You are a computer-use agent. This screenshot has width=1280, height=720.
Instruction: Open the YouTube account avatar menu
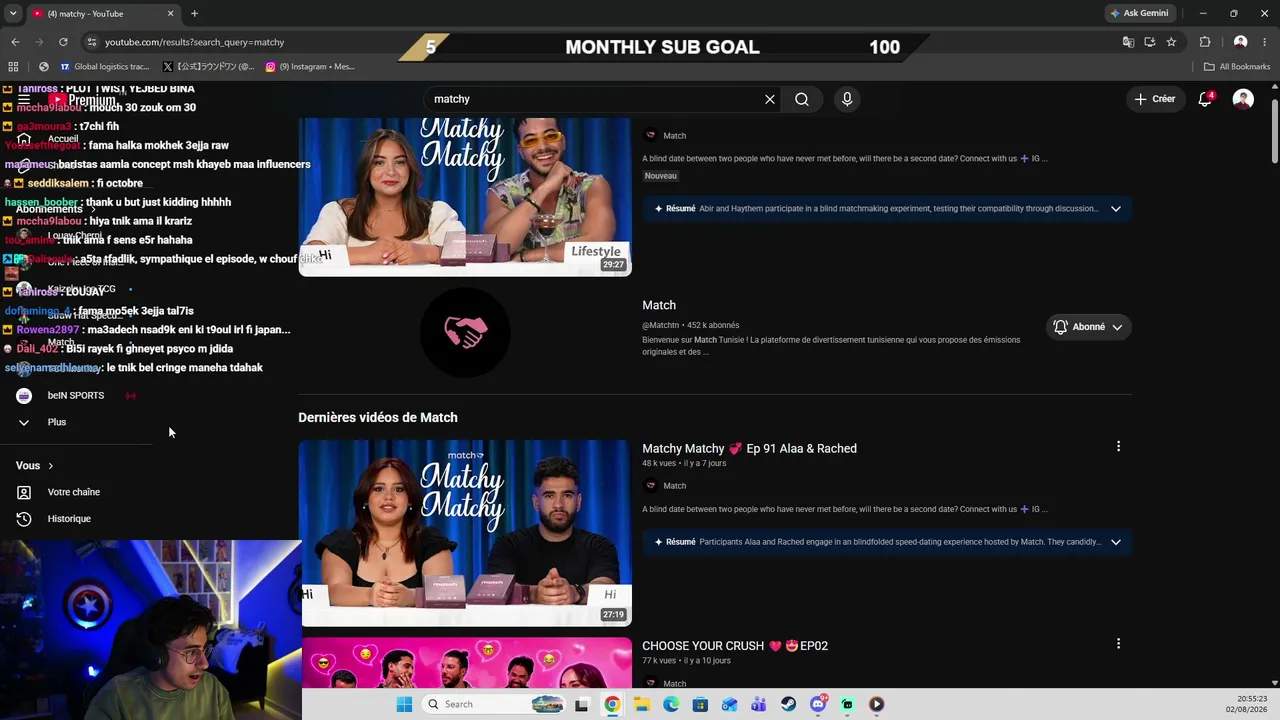(1243, 99)
